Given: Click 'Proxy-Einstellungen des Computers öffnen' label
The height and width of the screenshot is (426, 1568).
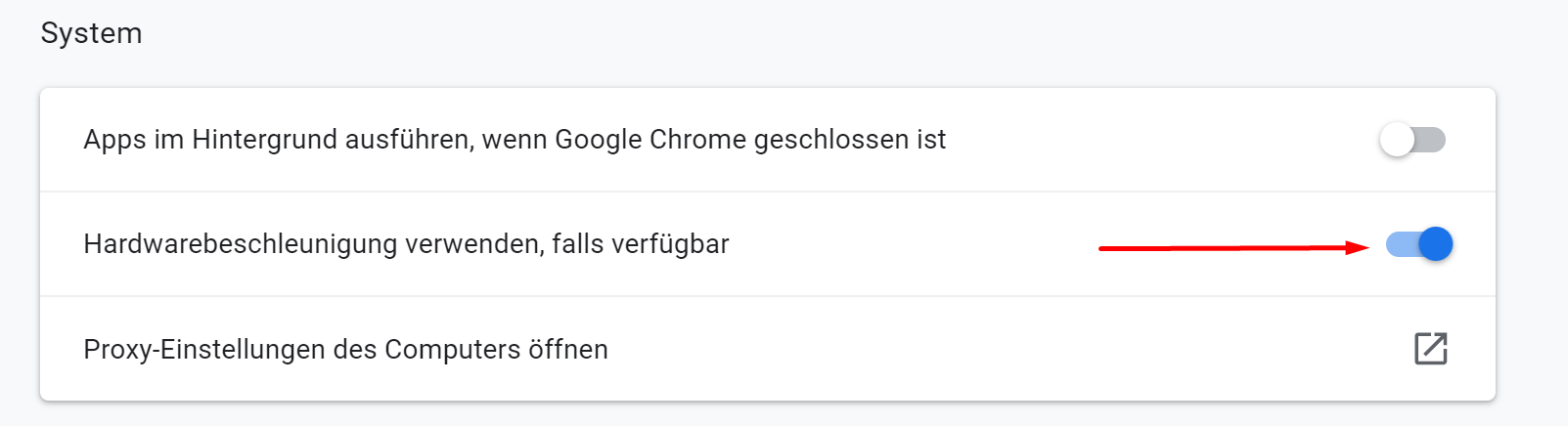Looking at the screenshot, I should [345, 349].
